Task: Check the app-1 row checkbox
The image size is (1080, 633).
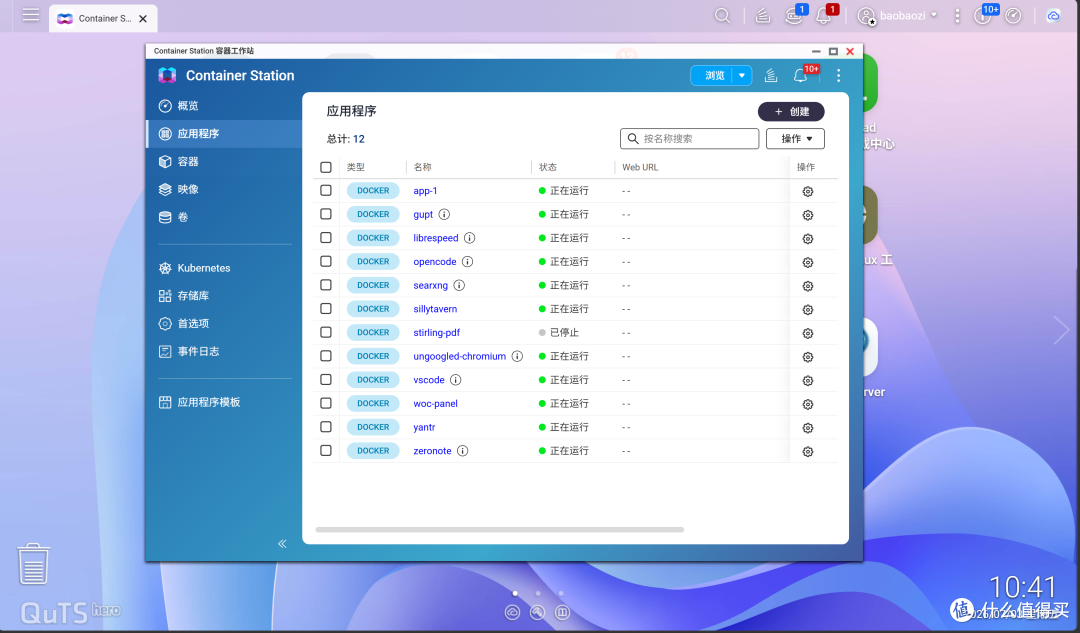Action: [326, 190]
